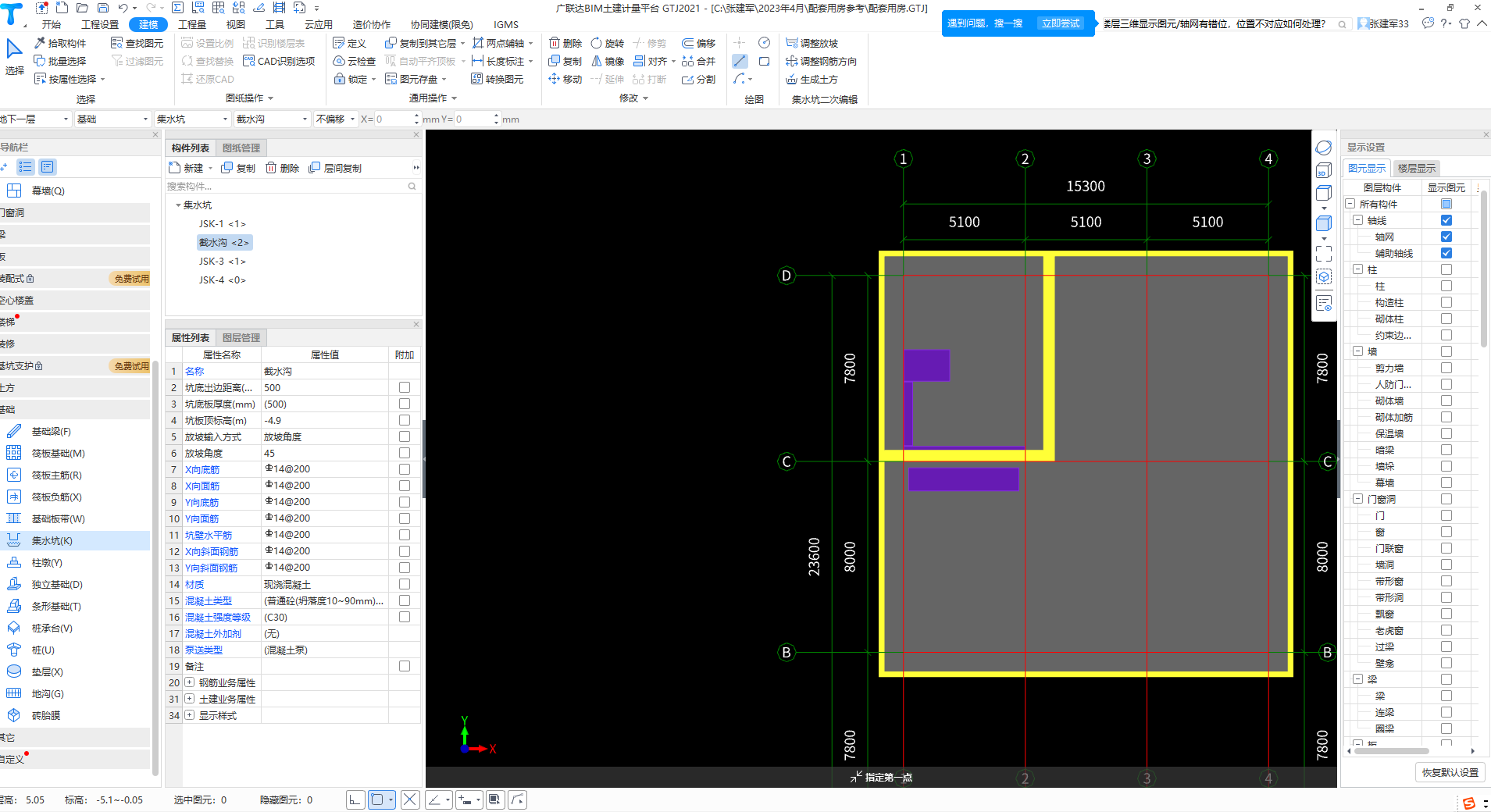The image size is (1491, 812).
Task: Open CAD识别选项 settings
Action: [x=279, y=61]
